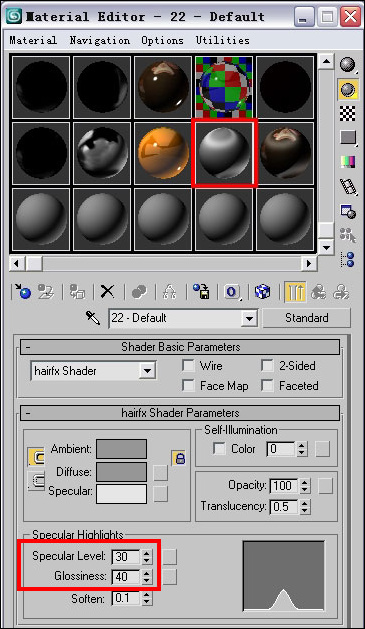Screen dimensions: 365x629
Task: Open the Material menu
Action: pos(33,41)
